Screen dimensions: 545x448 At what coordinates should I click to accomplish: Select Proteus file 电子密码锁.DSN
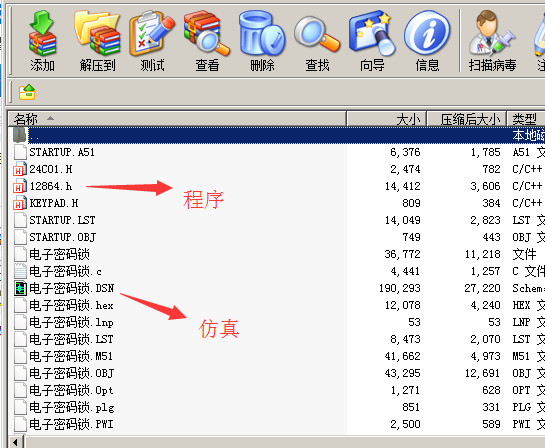72,288
